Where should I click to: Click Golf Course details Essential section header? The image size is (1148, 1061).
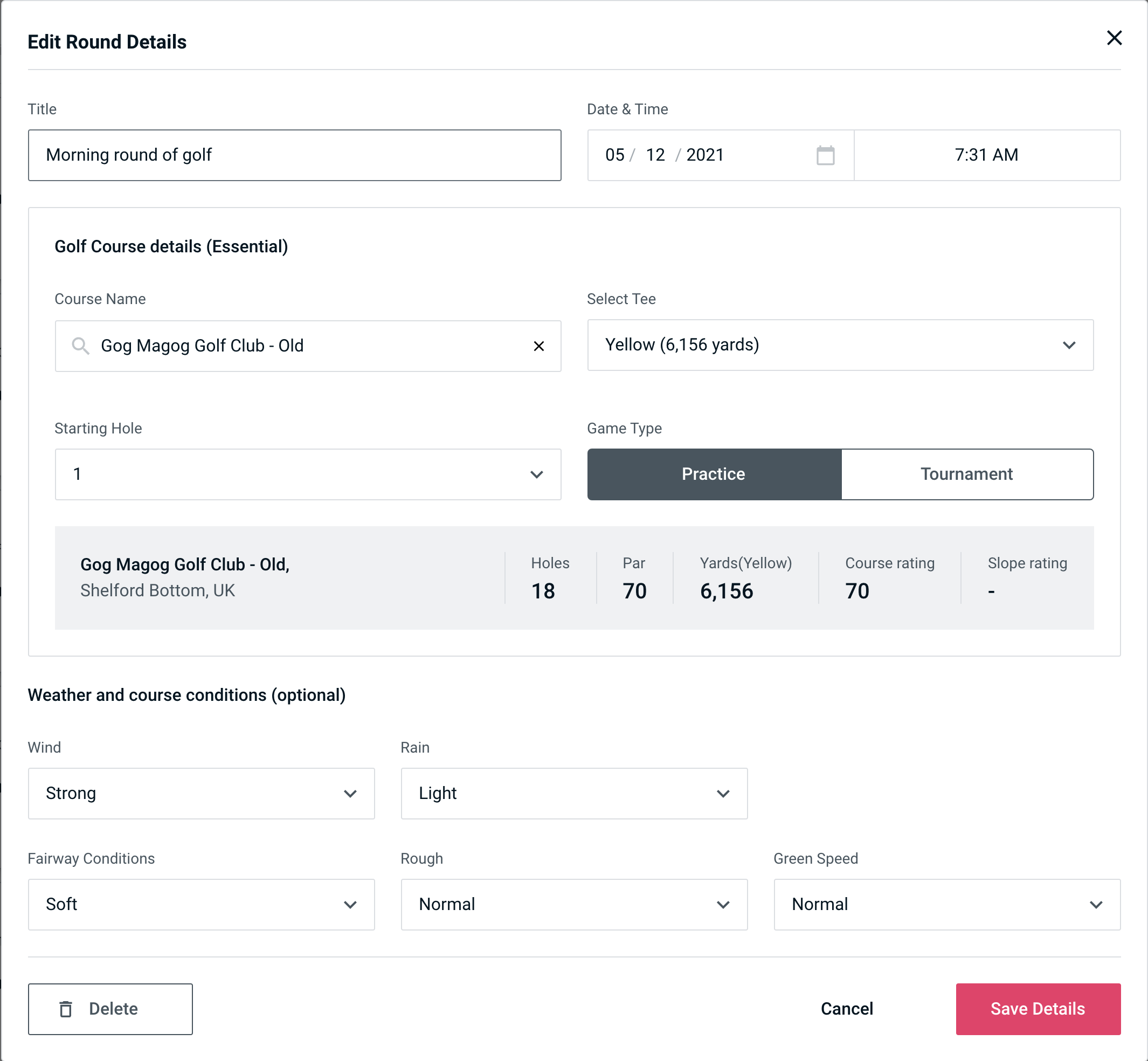[171, 245]
